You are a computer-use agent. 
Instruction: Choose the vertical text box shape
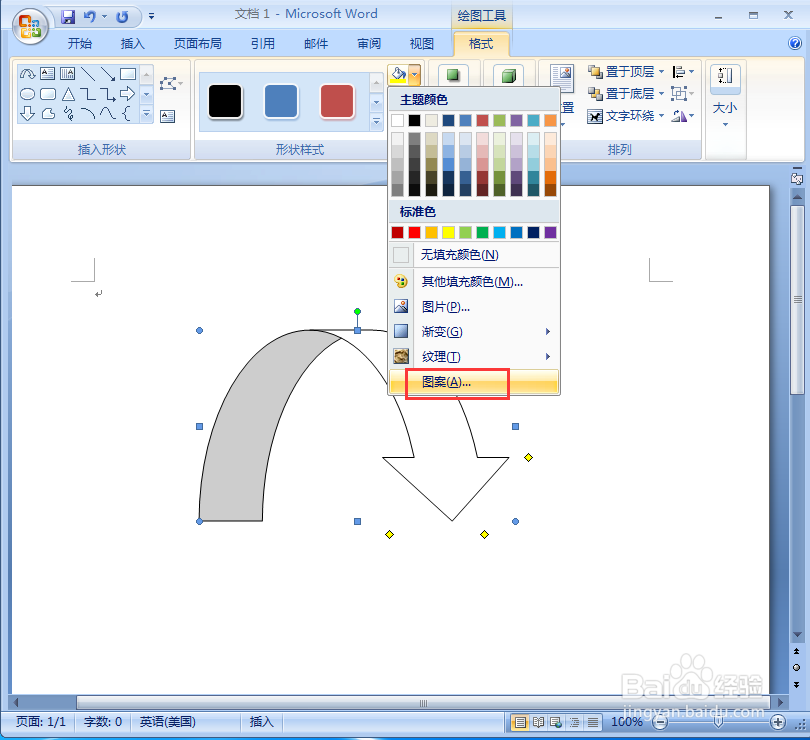click(68, 74)
